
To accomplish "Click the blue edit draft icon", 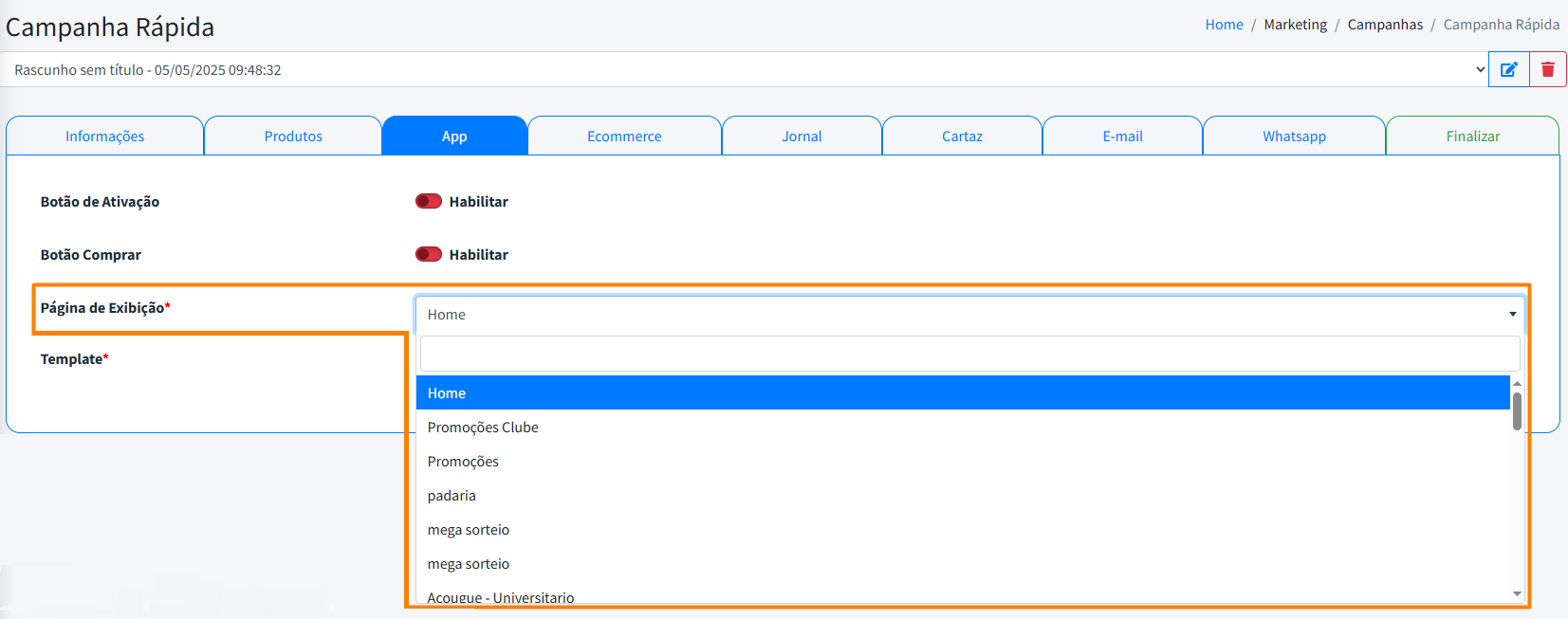I will pos(1508,69).
